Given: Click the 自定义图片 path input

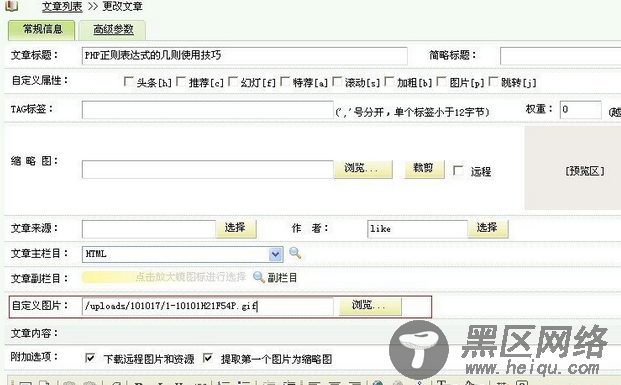Looking at the screenshot, I should point(208,306).
